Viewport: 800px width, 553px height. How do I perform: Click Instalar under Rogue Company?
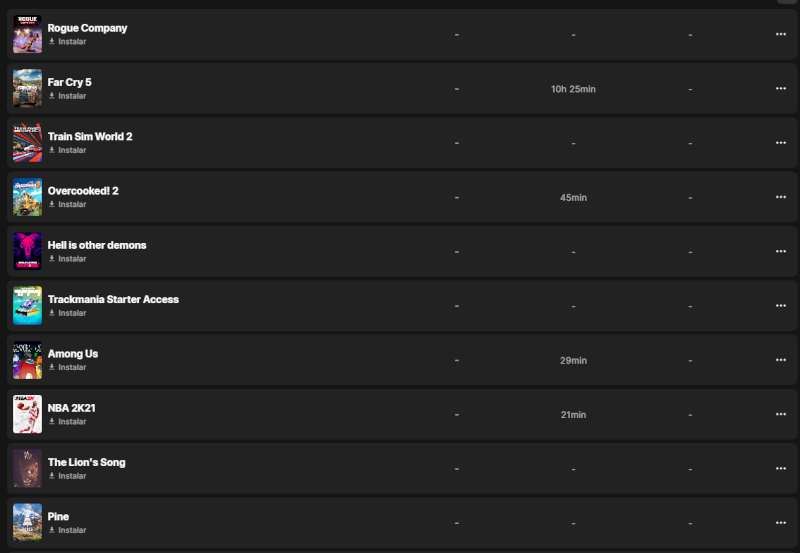click(x=68, y=42)
